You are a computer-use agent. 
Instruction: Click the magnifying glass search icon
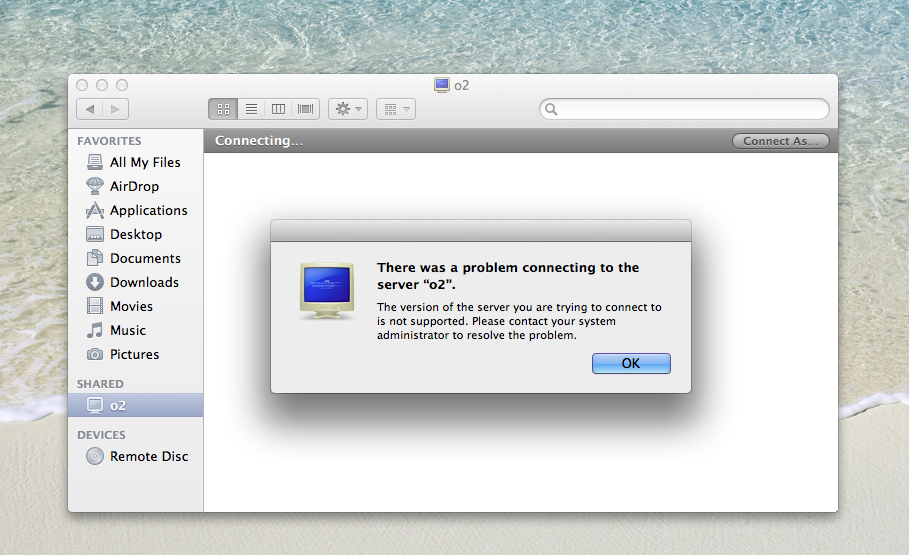[551, 109]
